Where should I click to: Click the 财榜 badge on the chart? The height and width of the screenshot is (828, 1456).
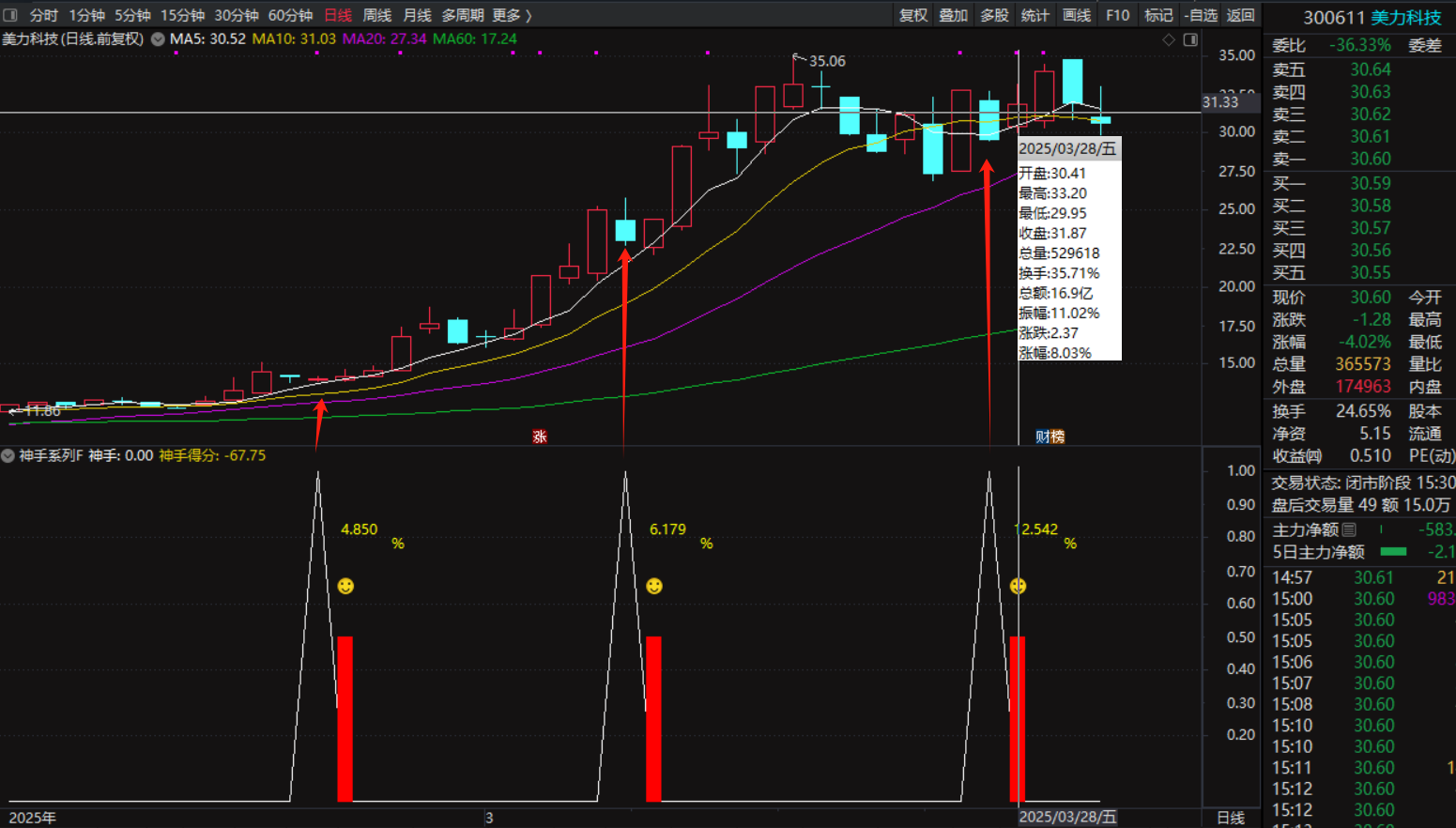tap(1050, 437)
